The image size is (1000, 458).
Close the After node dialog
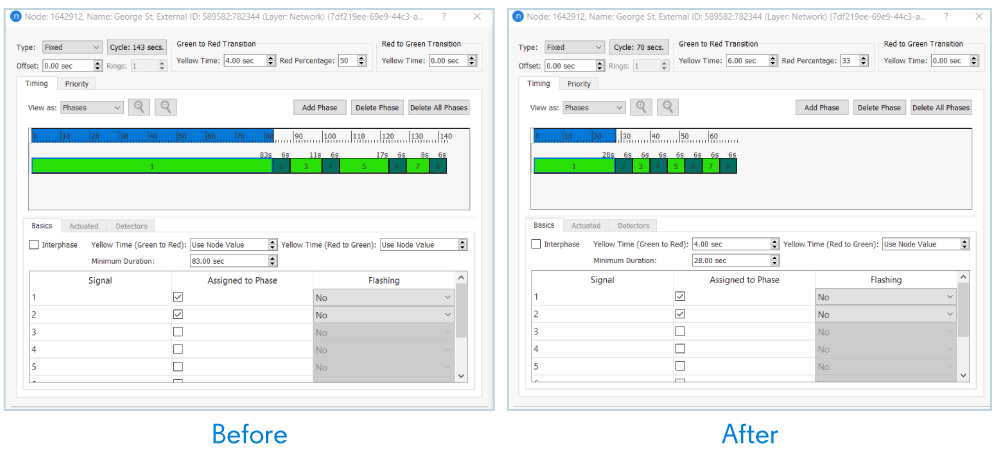point(979,17)
